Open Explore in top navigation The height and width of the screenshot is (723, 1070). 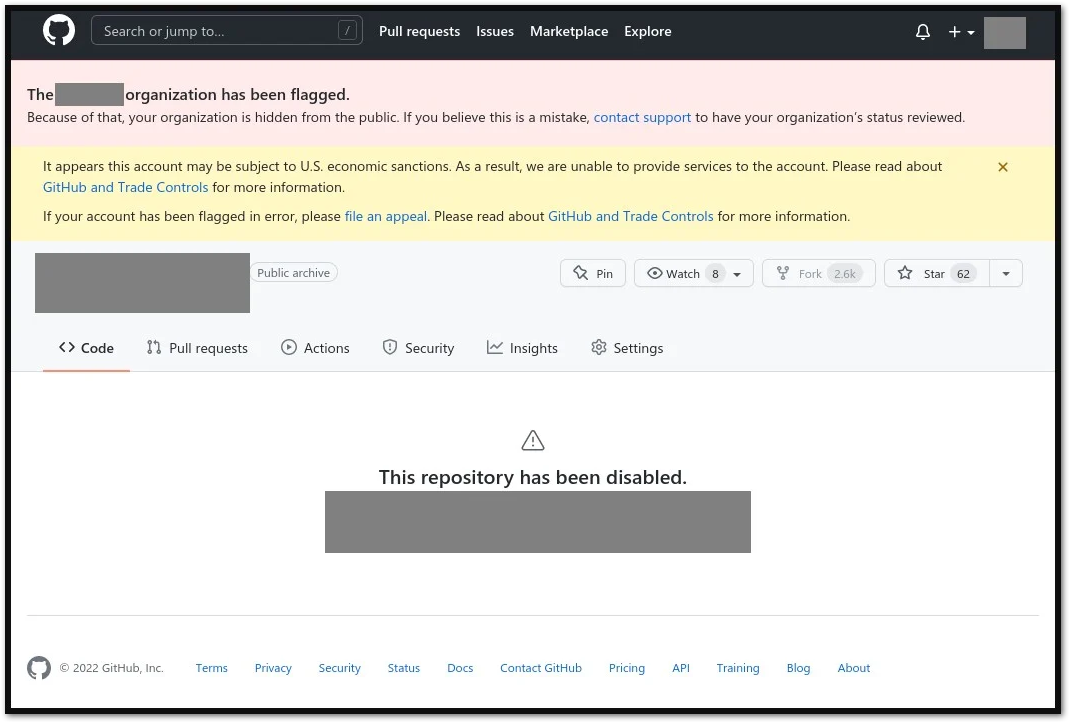pos(648,31)
